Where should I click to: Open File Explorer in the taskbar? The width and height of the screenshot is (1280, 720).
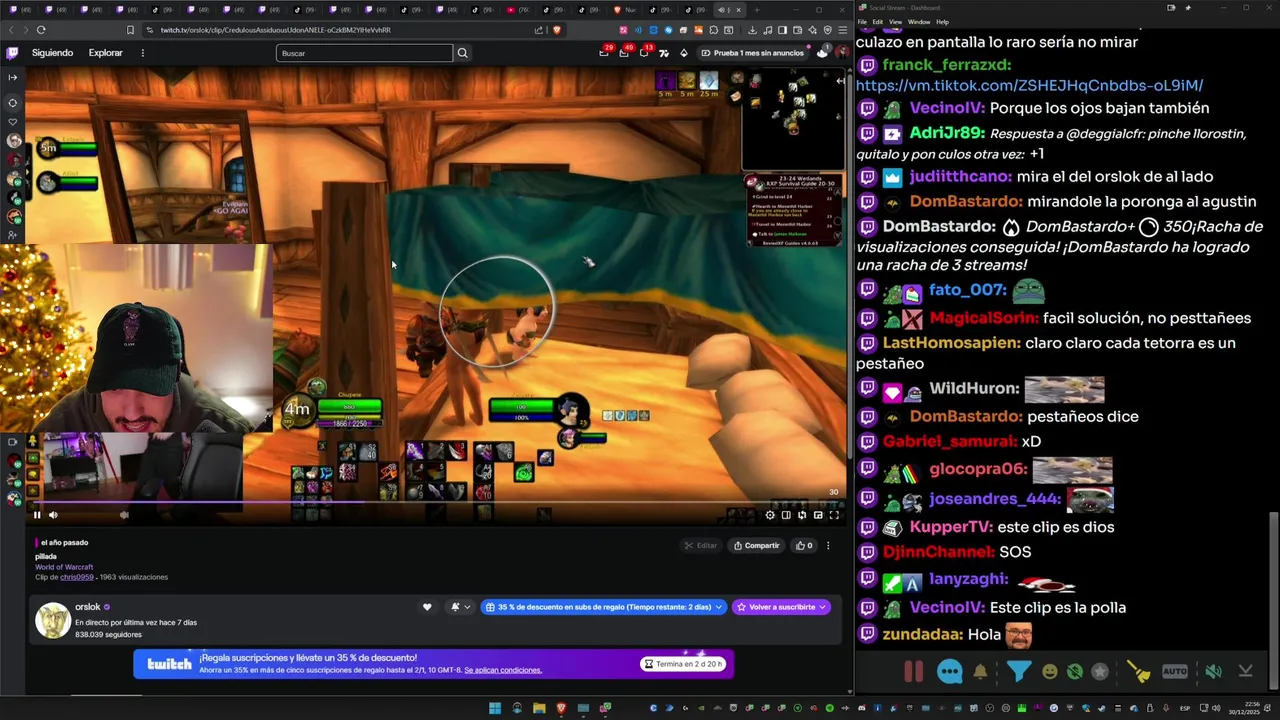(539, 708)
